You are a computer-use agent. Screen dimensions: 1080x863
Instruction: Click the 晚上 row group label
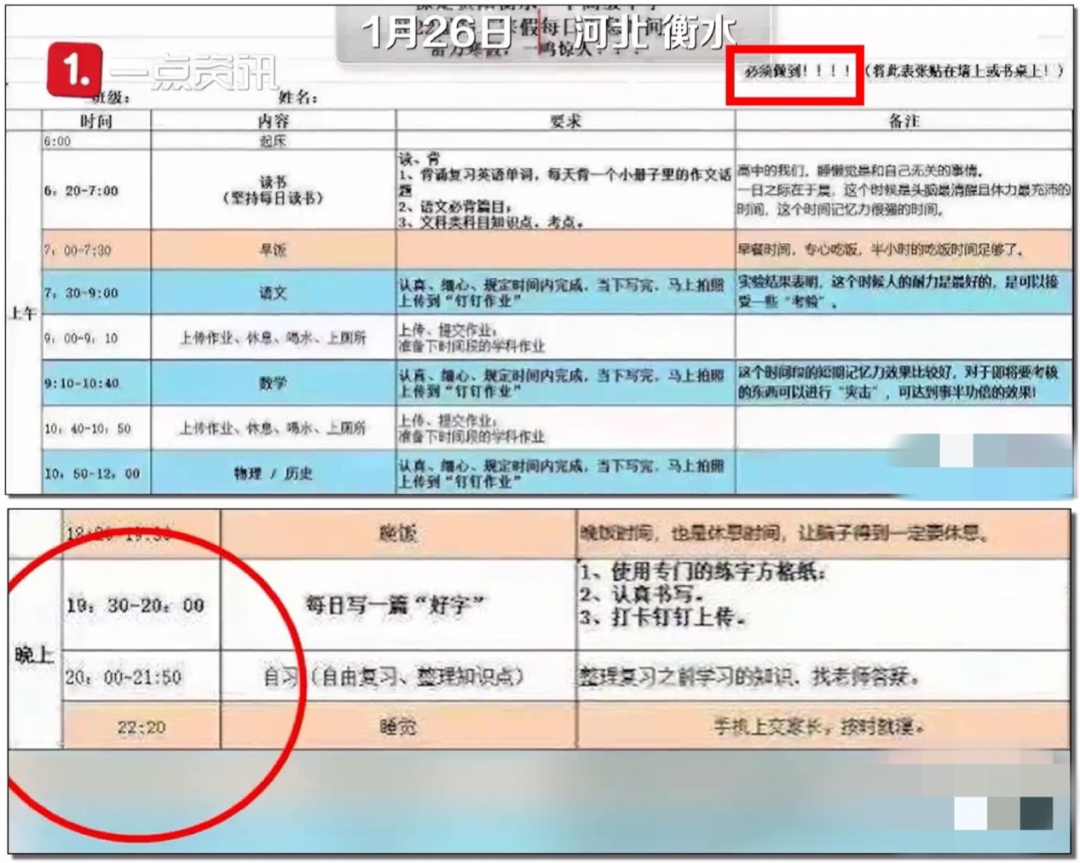(33, 655)
